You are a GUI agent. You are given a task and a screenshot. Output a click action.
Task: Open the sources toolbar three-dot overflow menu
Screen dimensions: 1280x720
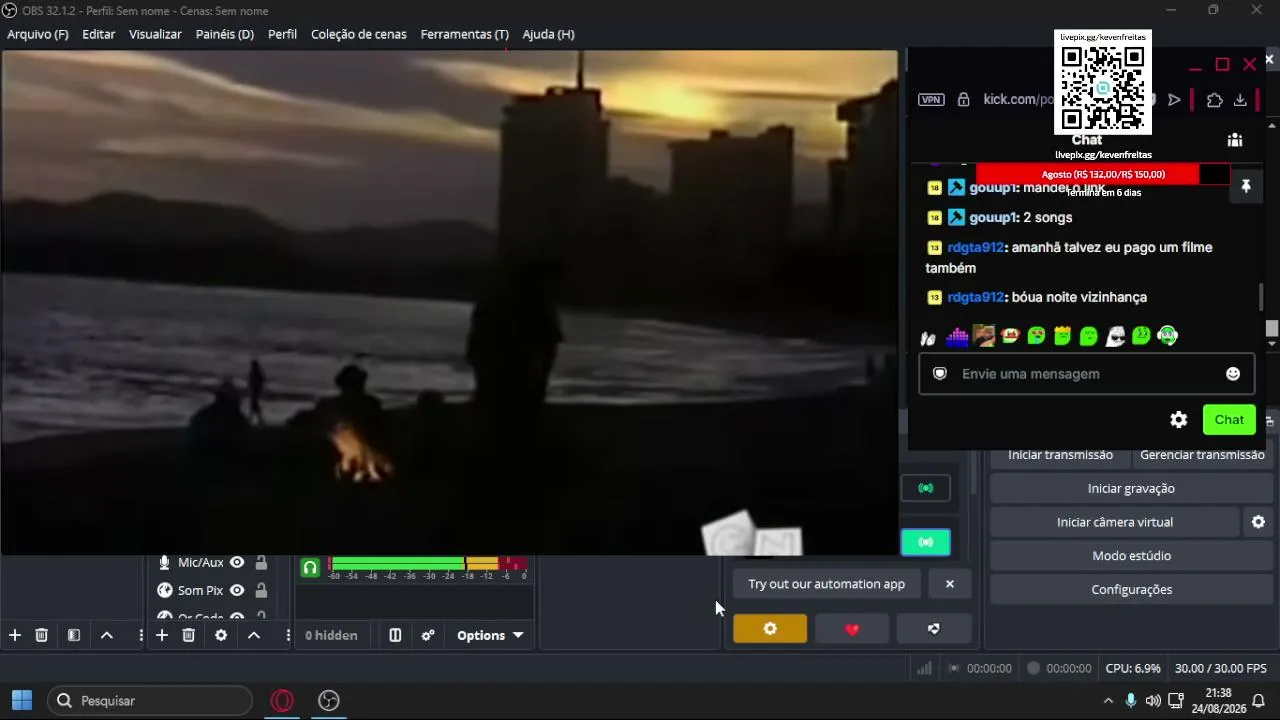pyautogui.click(x=288, y=635)
